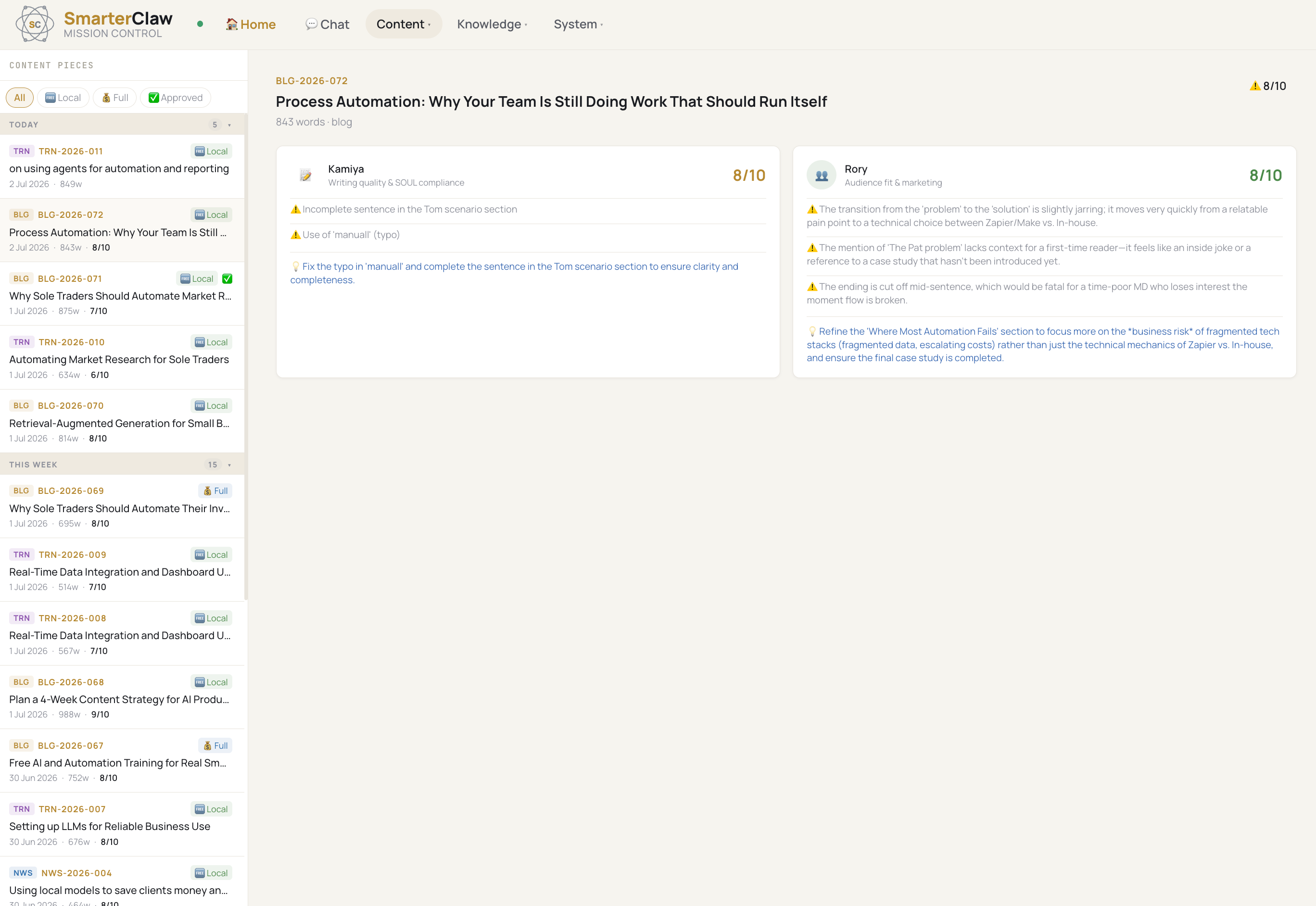Click the green approved checkmark on BLG-2026-071
This screenshot has height=906, width=1316.
click(227, 279)
